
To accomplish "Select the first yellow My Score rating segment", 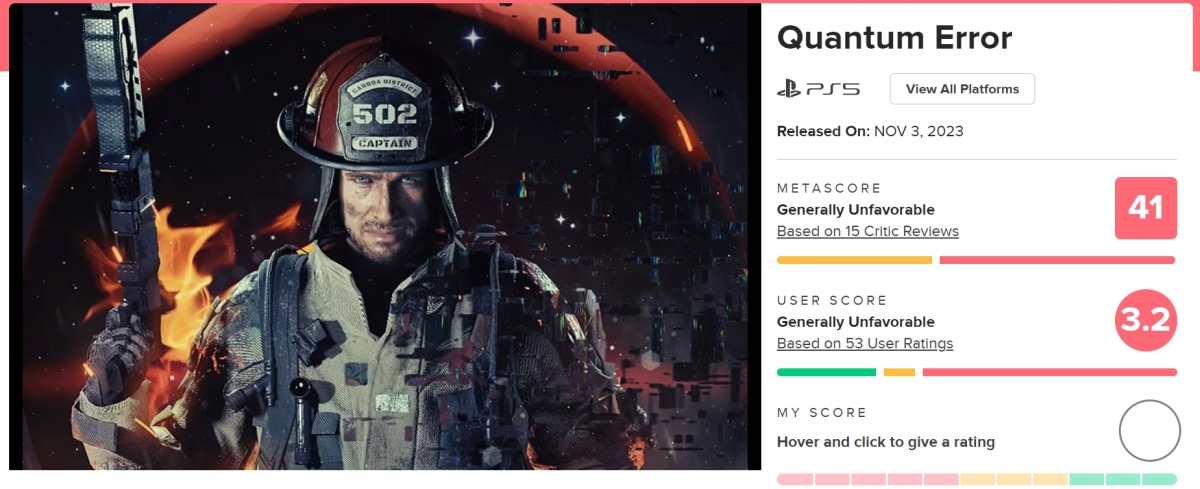I will 977,479.
